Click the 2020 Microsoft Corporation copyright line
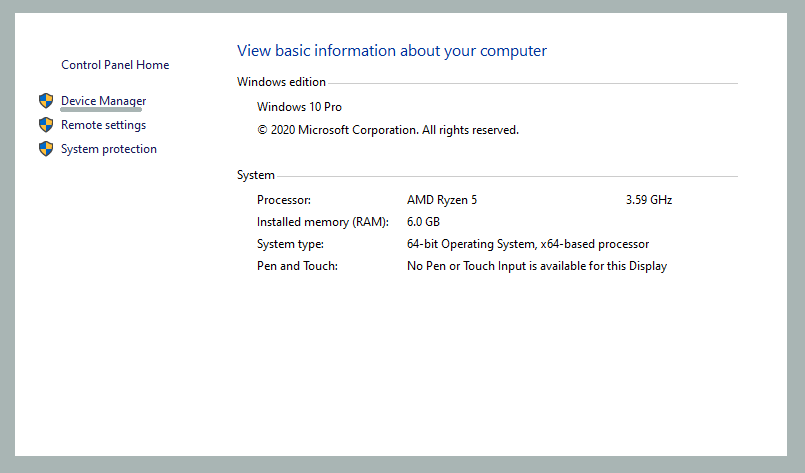805x473 pixels. click(x=388, y=130)
